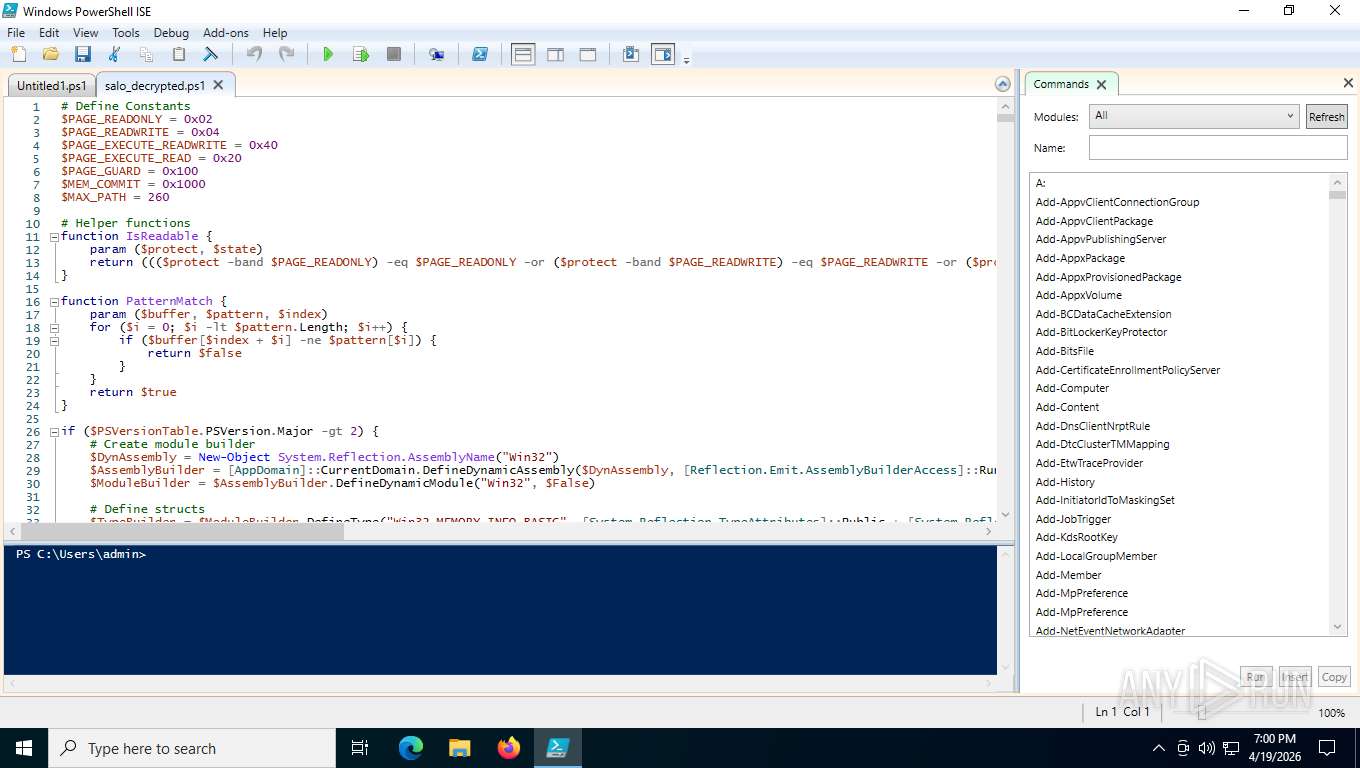Select Add-EtwTraceProvider command

[1089, 463]
